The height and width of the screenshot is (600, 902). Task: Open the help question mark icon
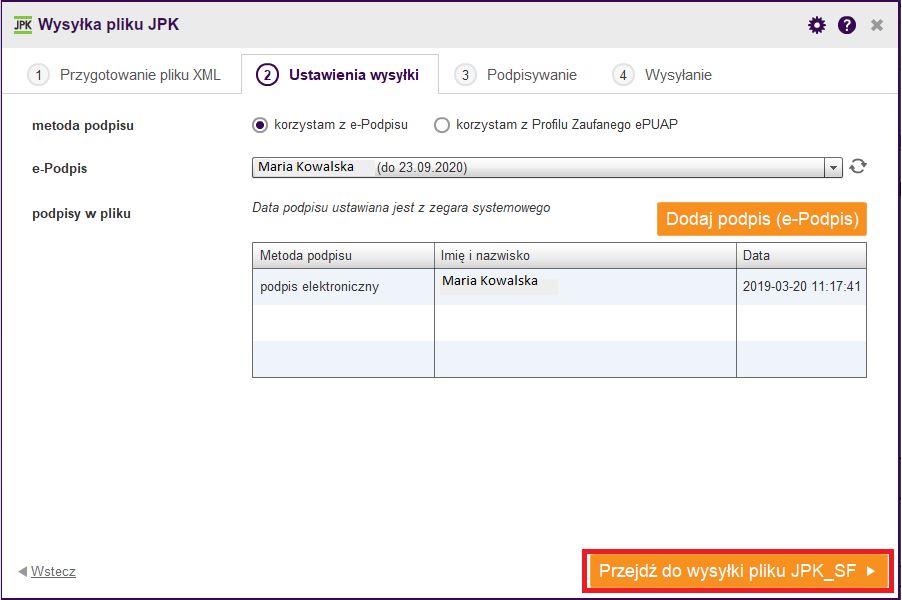click(x=847, y=25)
